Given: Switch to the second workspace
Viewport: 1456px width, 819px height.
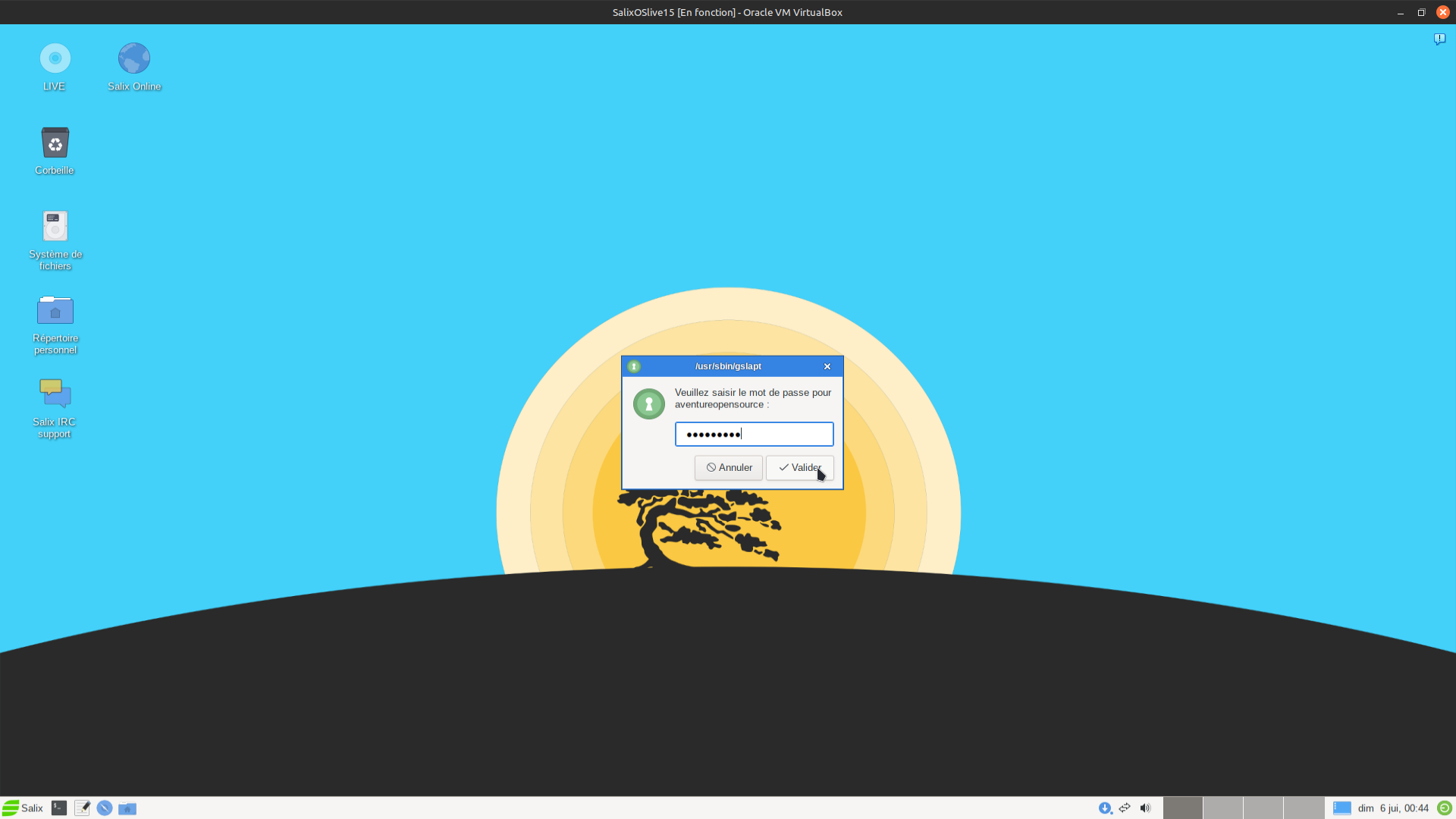Looking at the screenshot, I should coord(1222,808).
